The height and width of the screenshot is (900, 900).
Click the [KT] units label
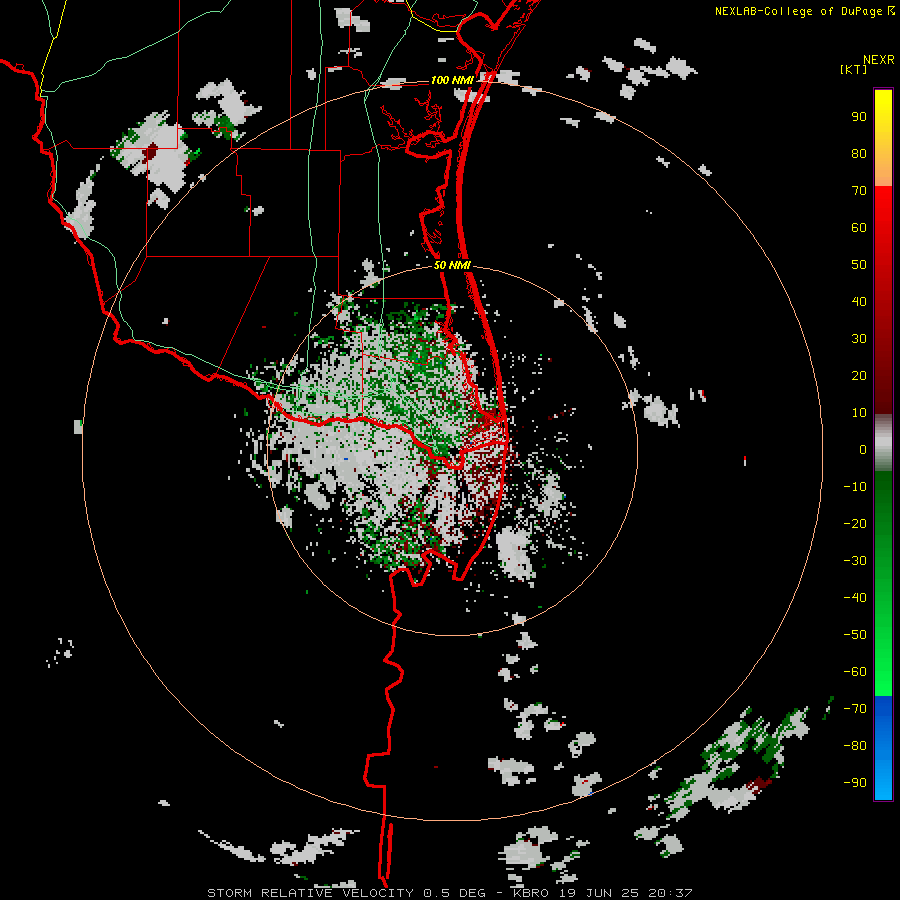(x=854, y=69)
